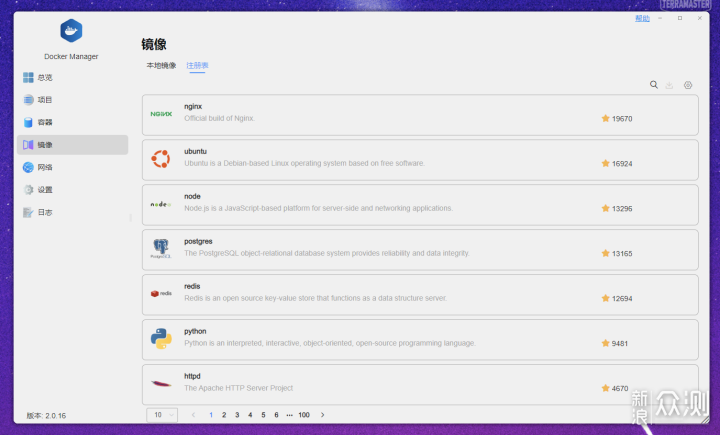720x435 pixels.
Task: Jump to page 100
Action: coord(304,415)
